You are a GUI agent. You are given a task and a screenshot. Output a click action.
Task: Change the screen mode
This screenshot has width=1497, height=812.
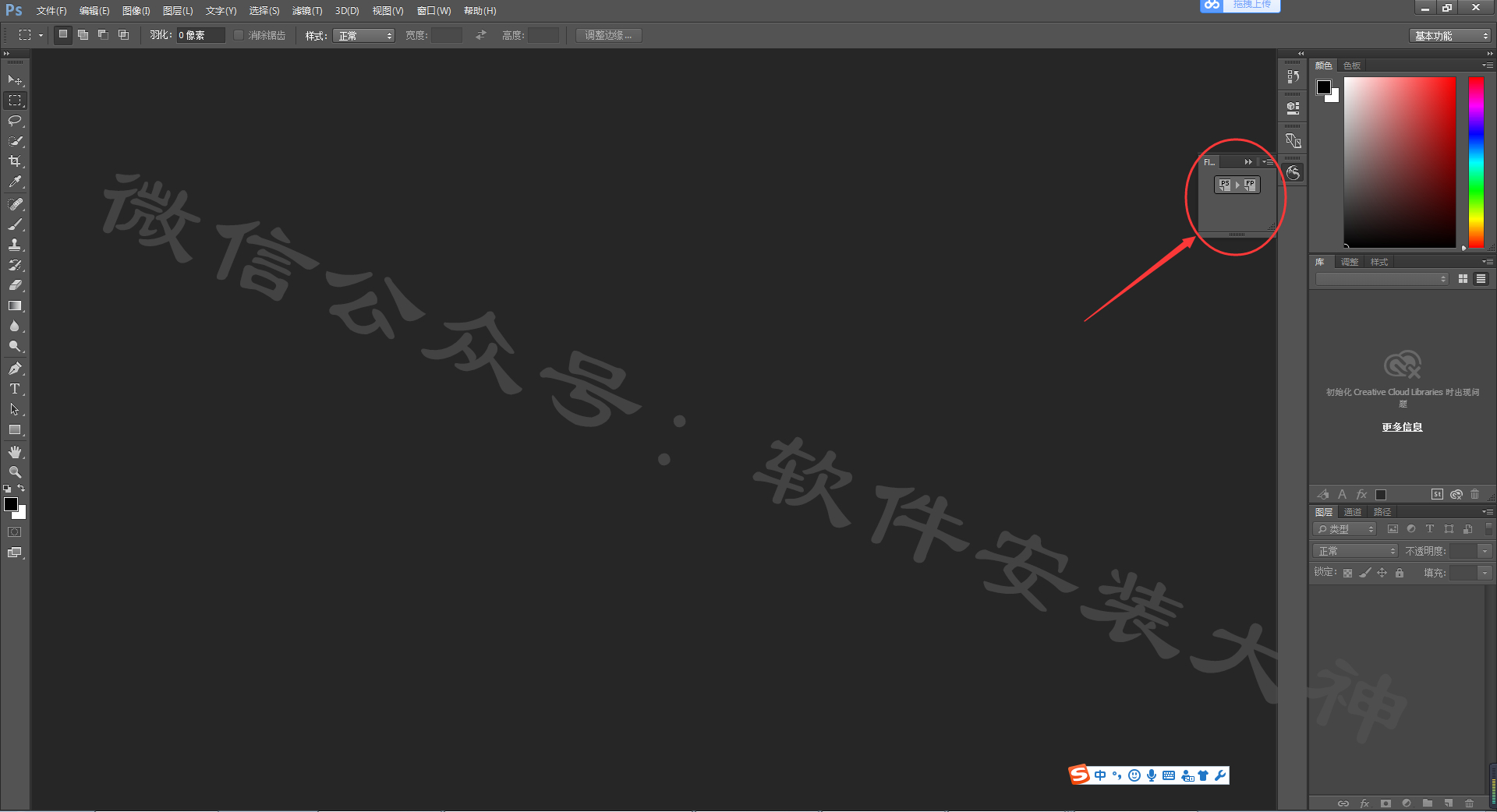coord(15,553)
